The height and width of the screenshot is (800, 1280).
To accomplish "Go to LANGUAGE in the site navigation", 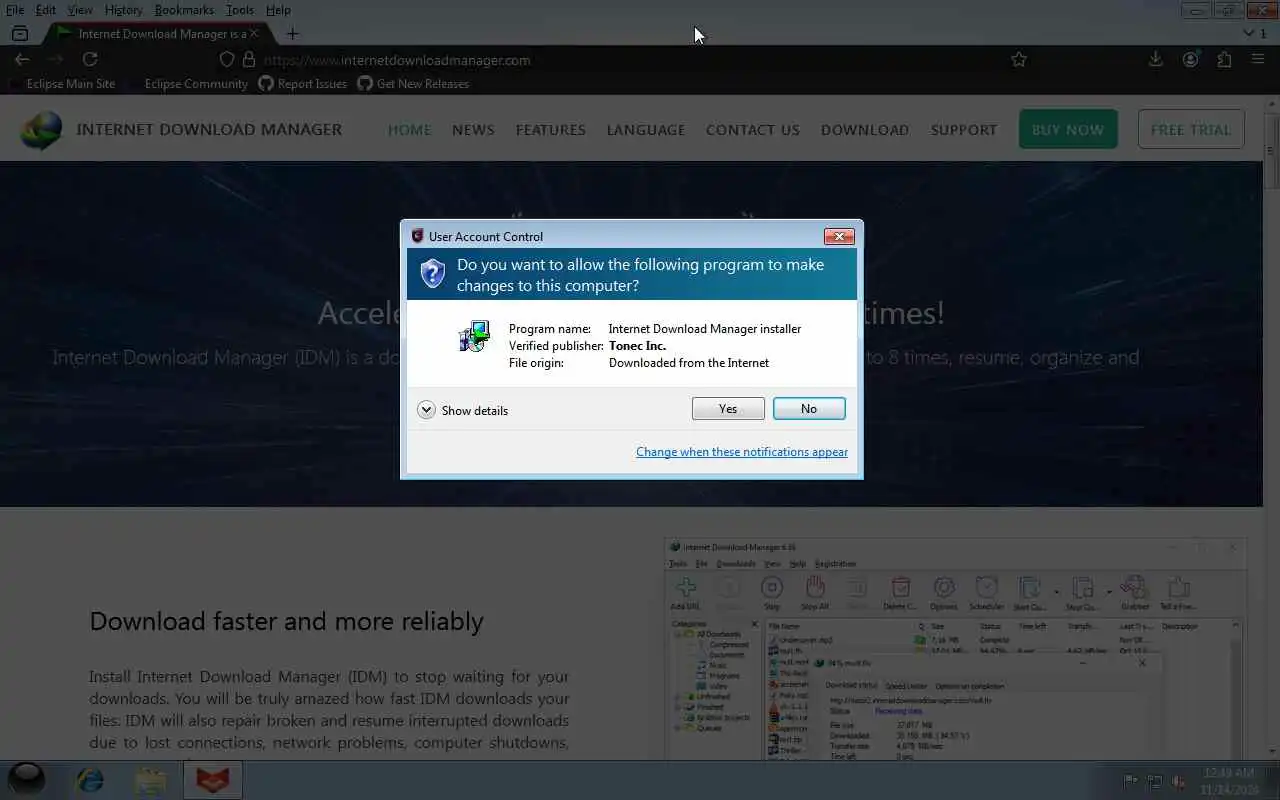I will (646, 130).
